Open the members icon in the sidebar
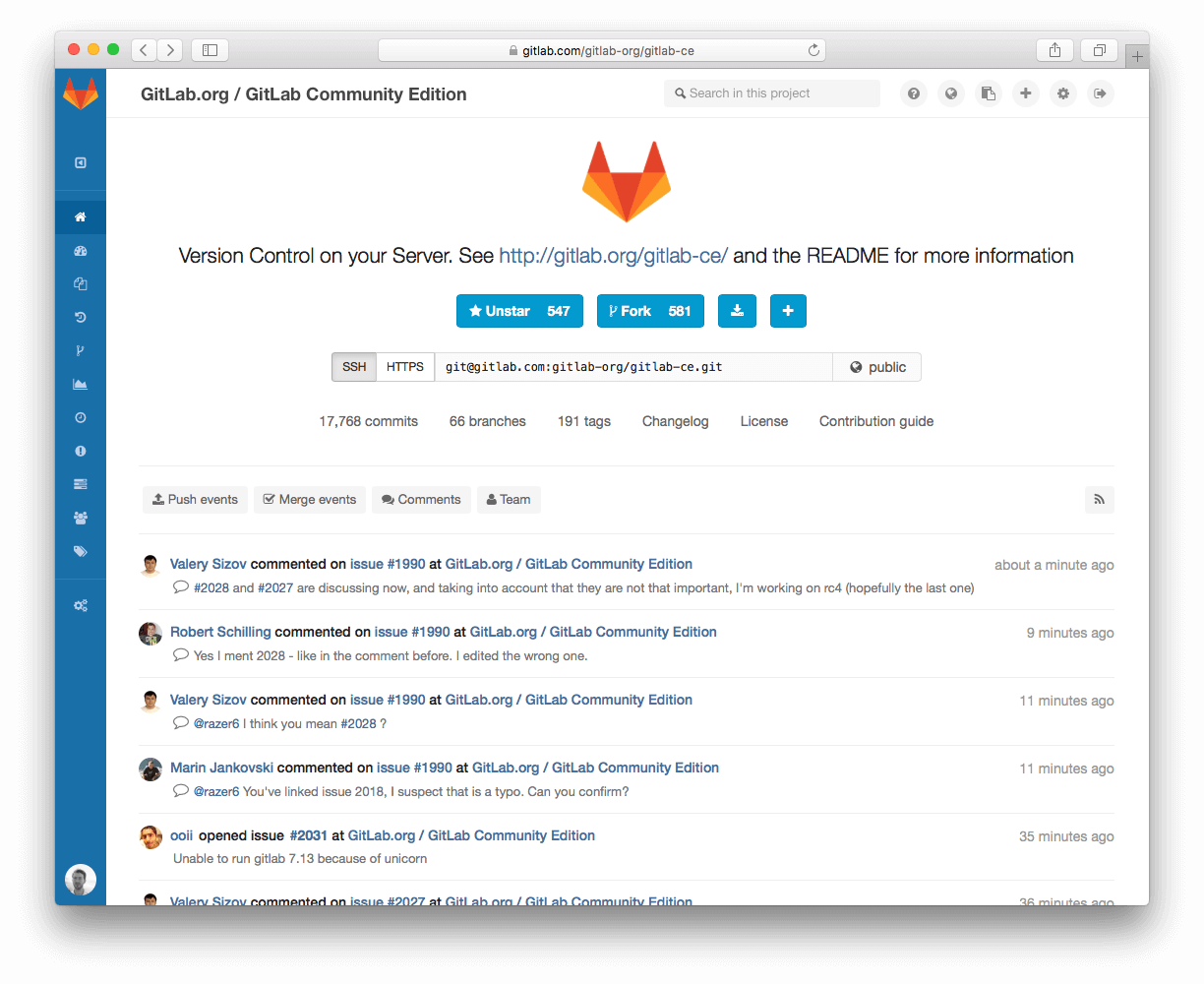The height and width of the screenshot is (984, 1204). (81, 517)
